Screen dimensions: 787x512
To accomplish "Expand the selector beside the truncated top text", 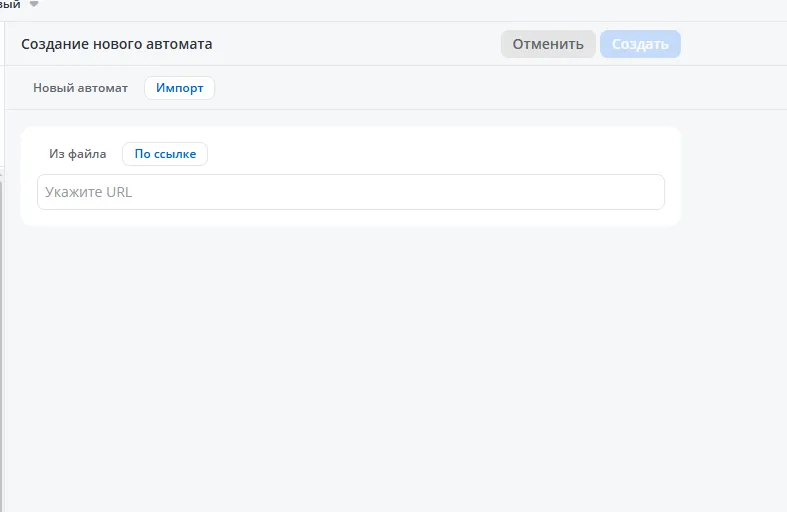I will pyautogui.click(x=34, y=5).
